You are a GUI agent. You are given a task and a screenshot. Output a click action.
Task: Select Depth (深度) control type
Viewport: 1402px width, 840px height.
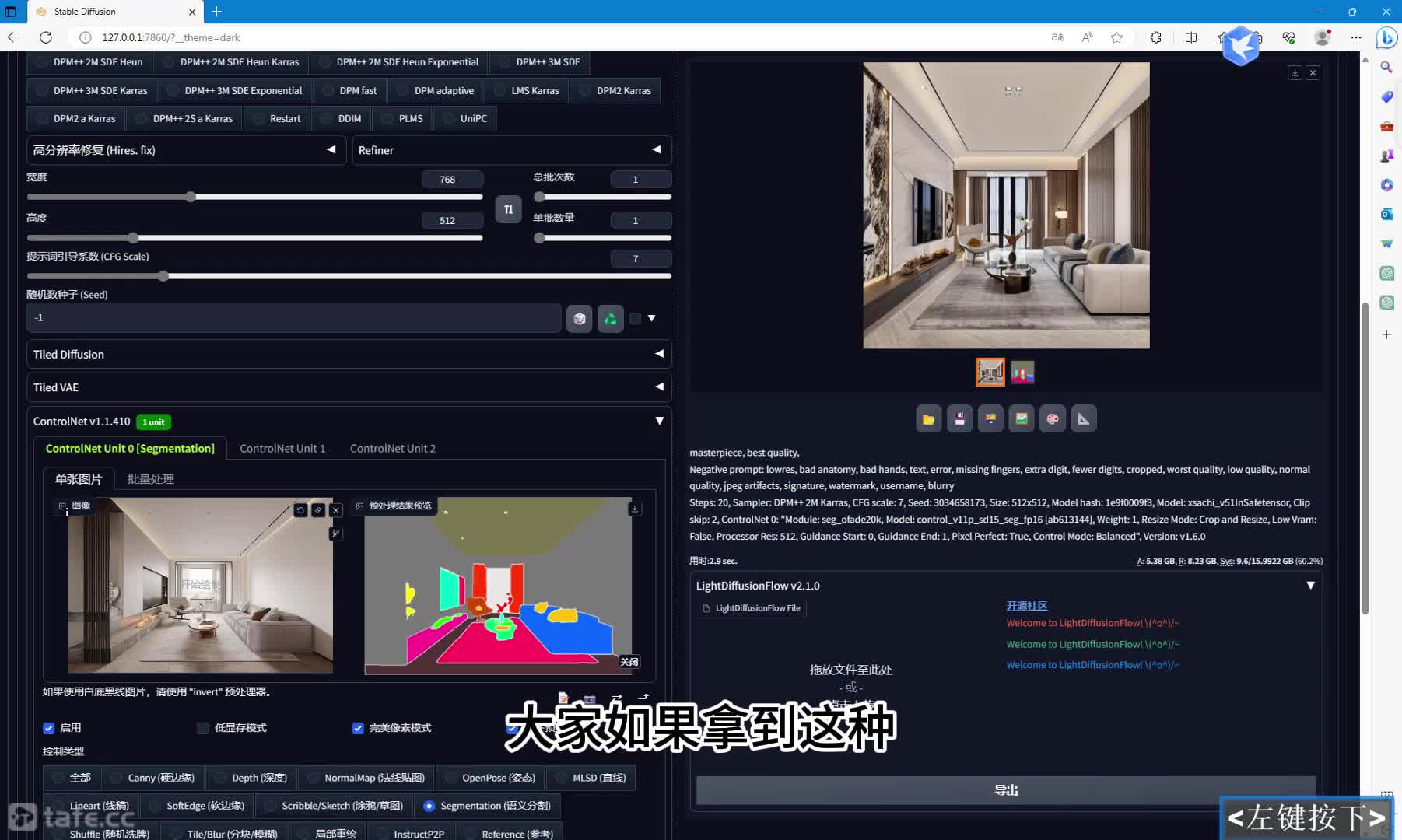(251, 778)
